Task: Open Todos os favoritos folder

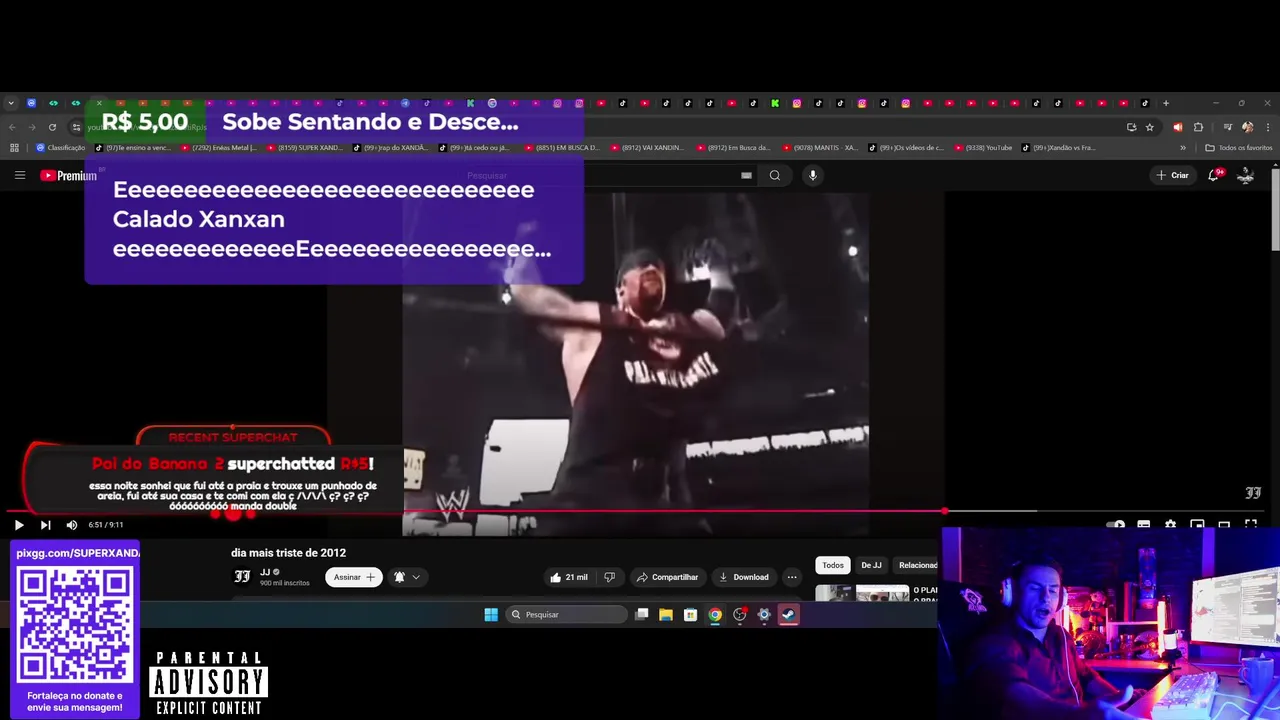Action: pos(1239,148)
